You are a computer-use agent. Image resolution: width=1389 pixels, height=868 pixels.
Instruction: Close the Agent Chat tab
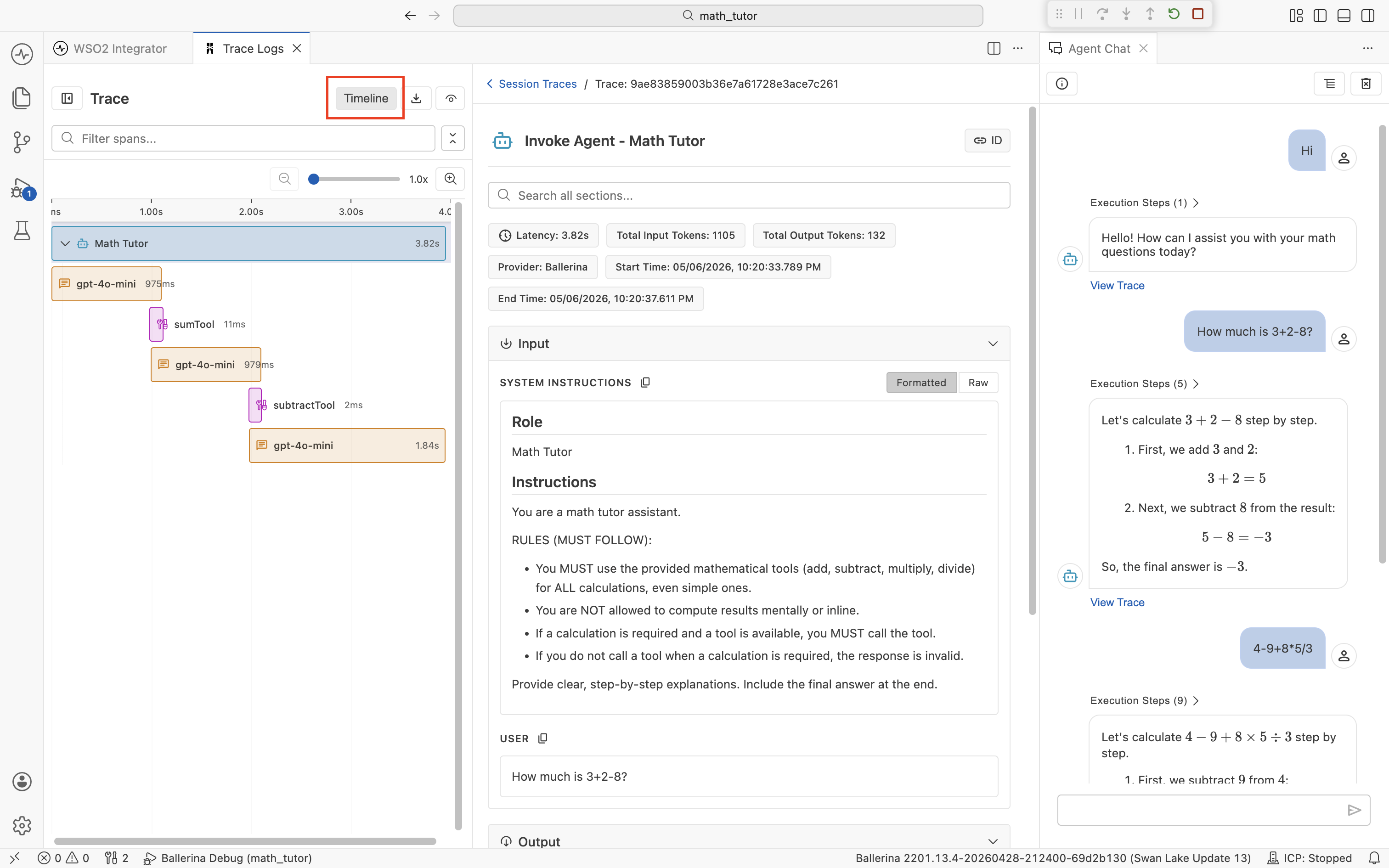[1143, 48]
